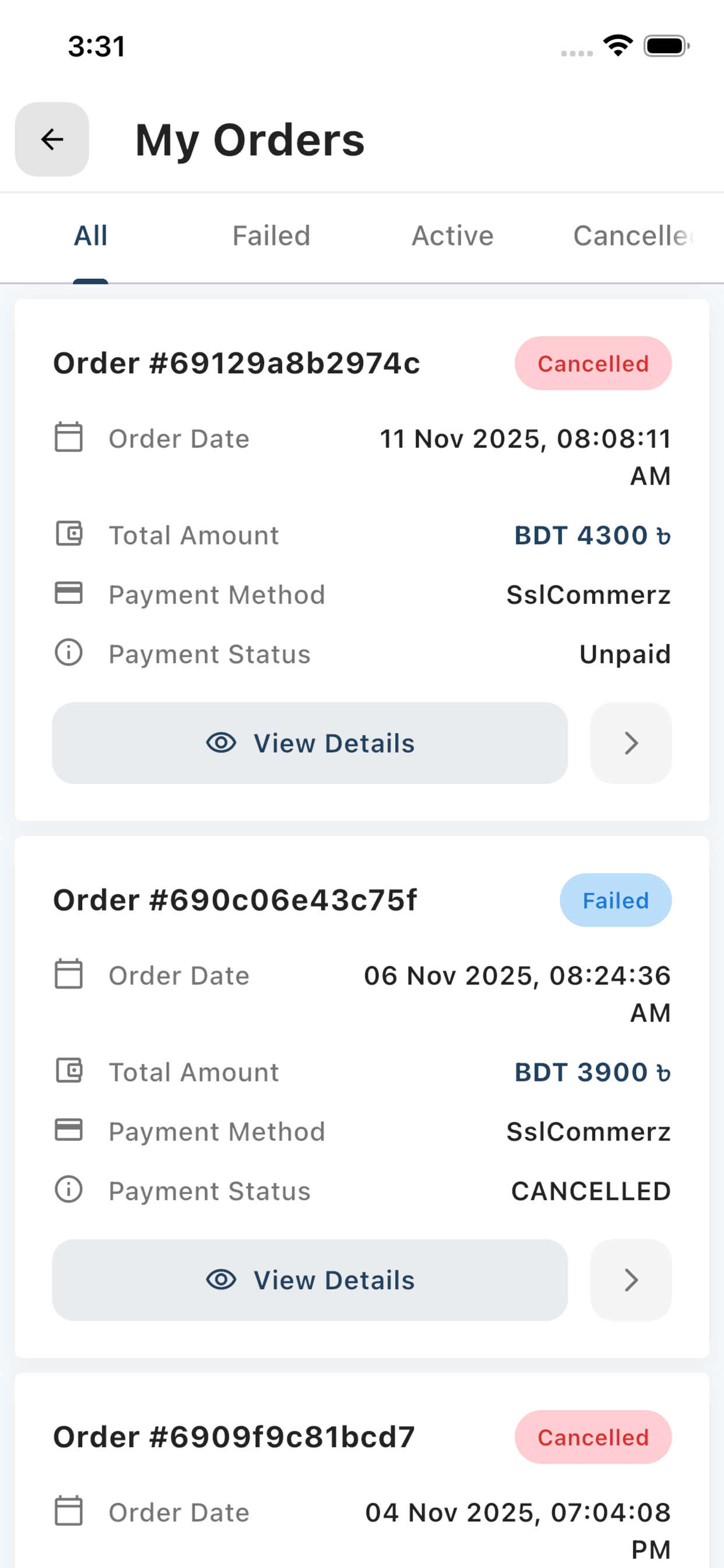View Details for order #69129a8b2974c
This screenshot has width=724, height=1568.
[310, 743]
